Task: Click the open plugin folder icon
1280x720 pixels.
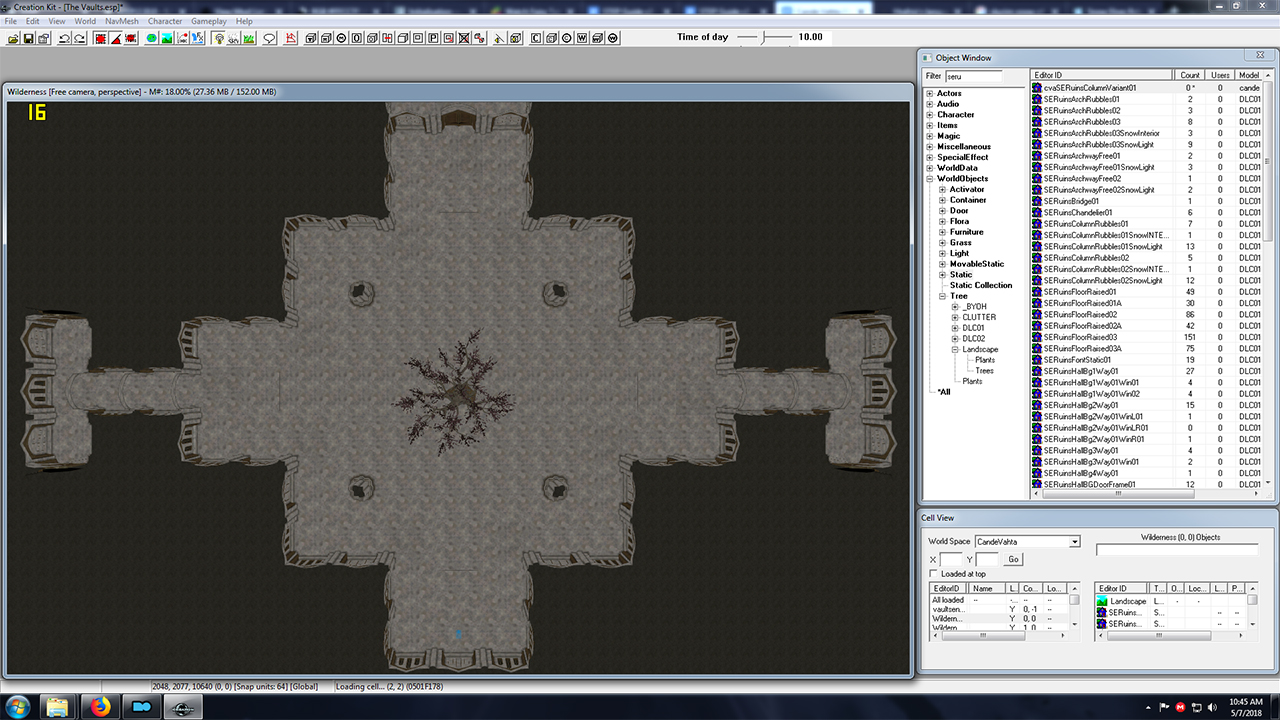Action: click(13, 38)
